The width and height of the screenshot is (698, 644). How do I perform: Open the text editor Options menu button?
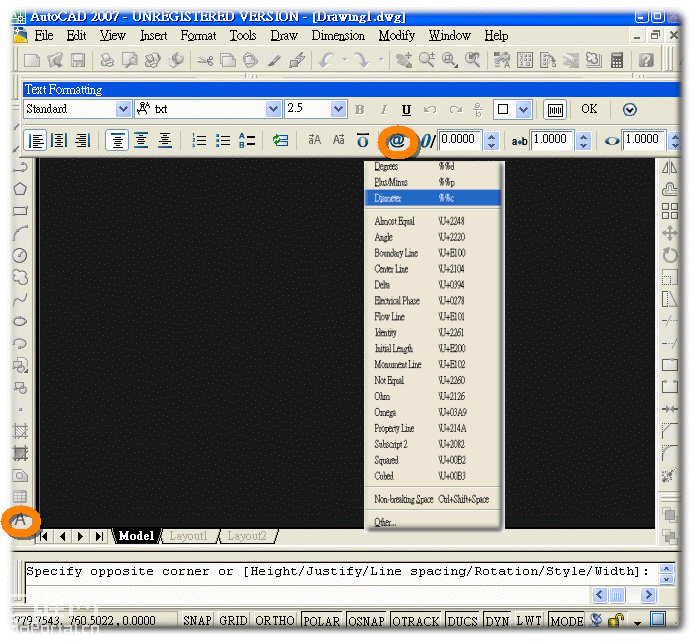click(629, 109)
